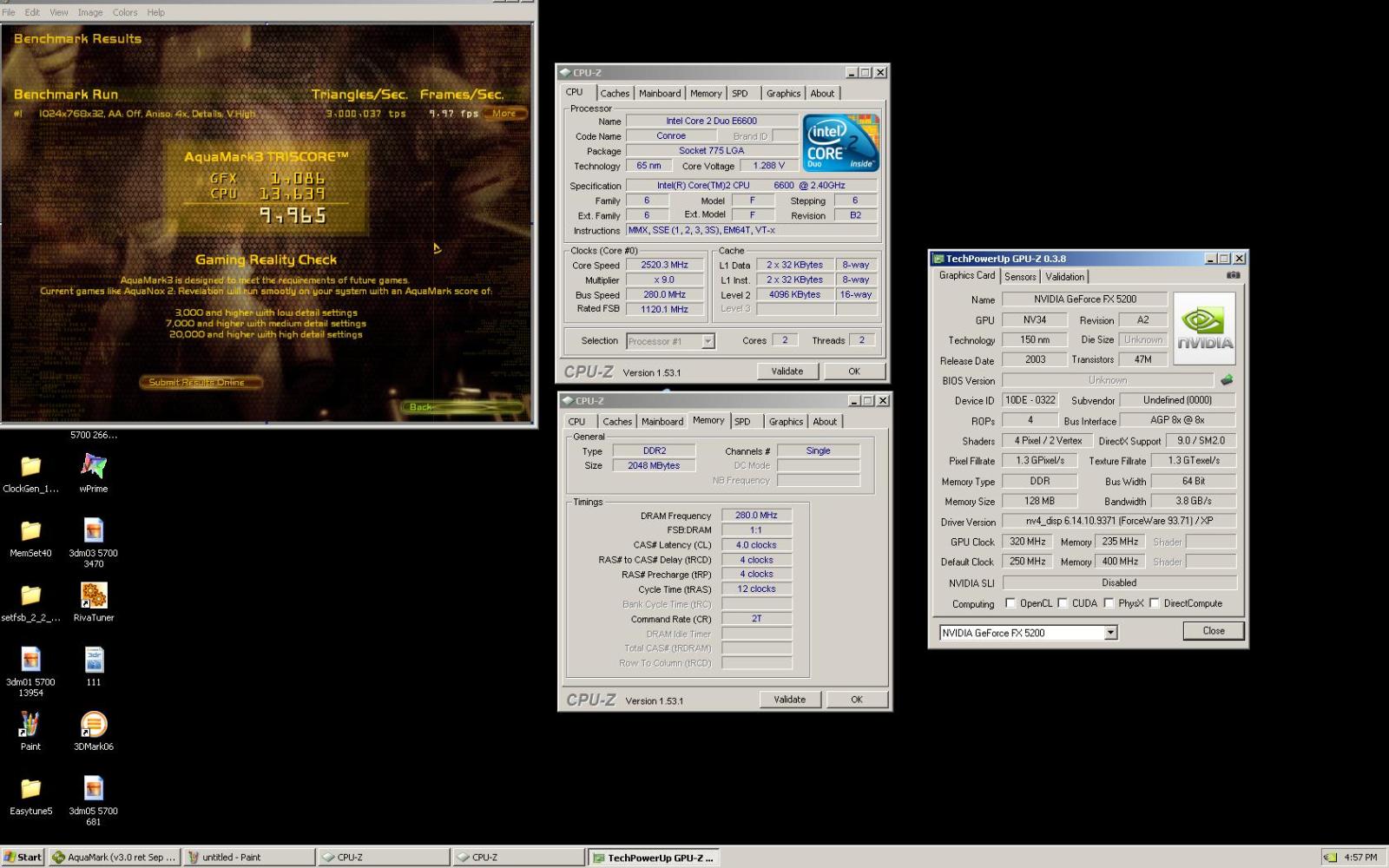Launch 3DMark06 shortcut
Viewport: 1389px width, 868px height.
[x=94, y=731]
